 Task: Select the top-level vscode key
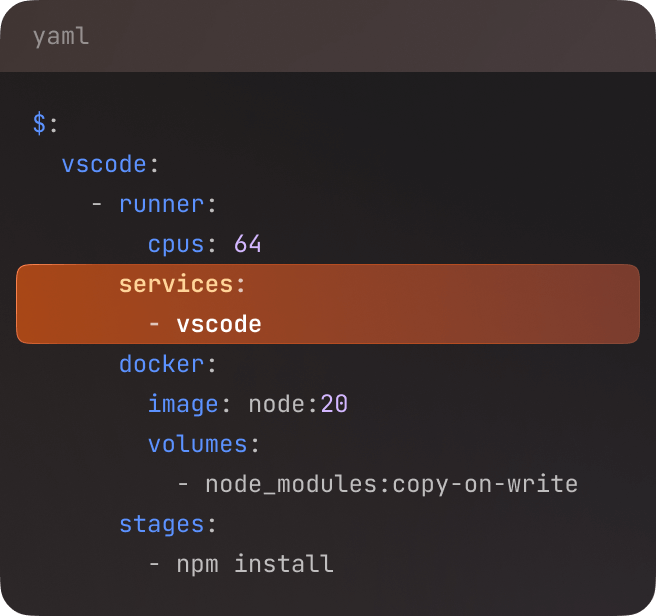pos(104,164)
